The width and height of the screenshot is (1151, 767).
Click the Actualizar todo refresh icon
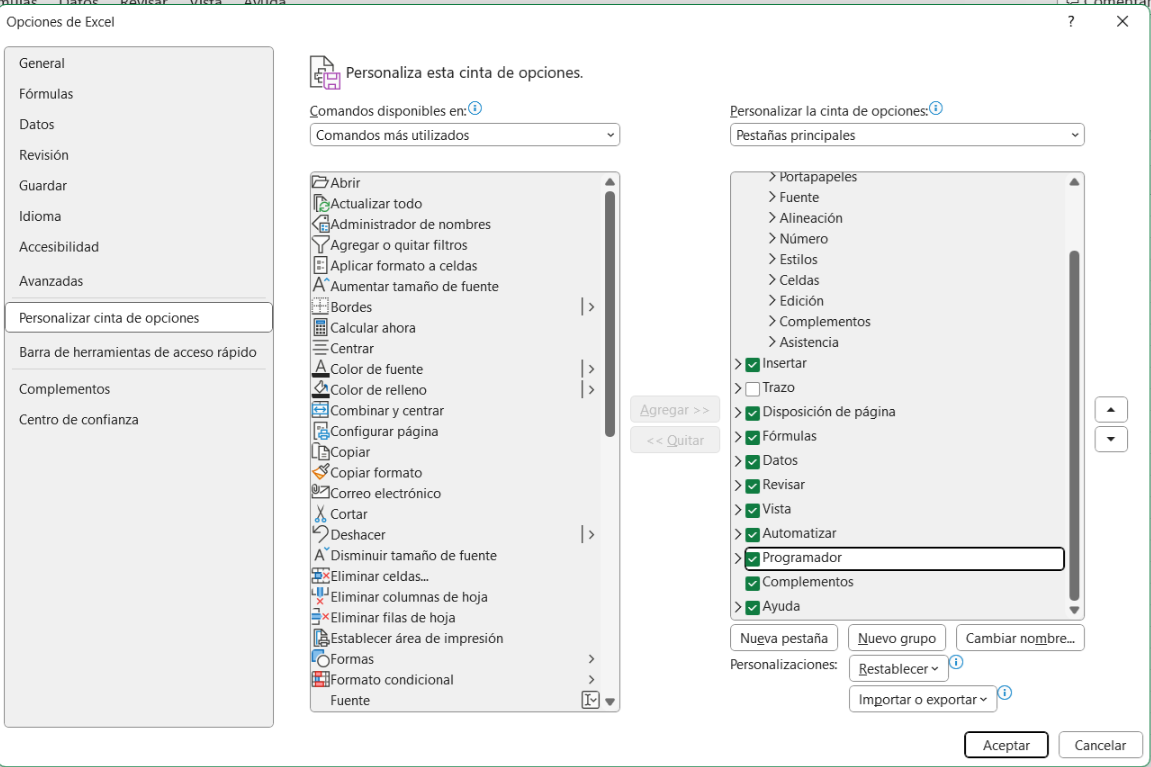click(320, 203)
